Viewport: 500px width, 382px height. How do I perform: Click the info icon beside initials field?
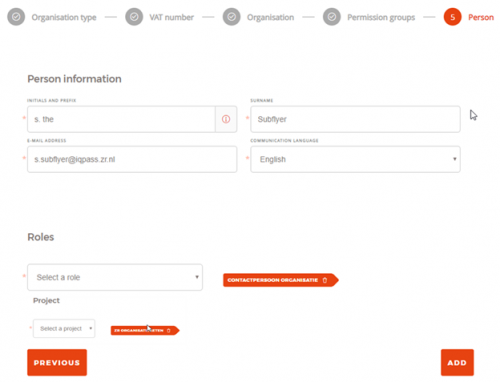click(226, 119)
